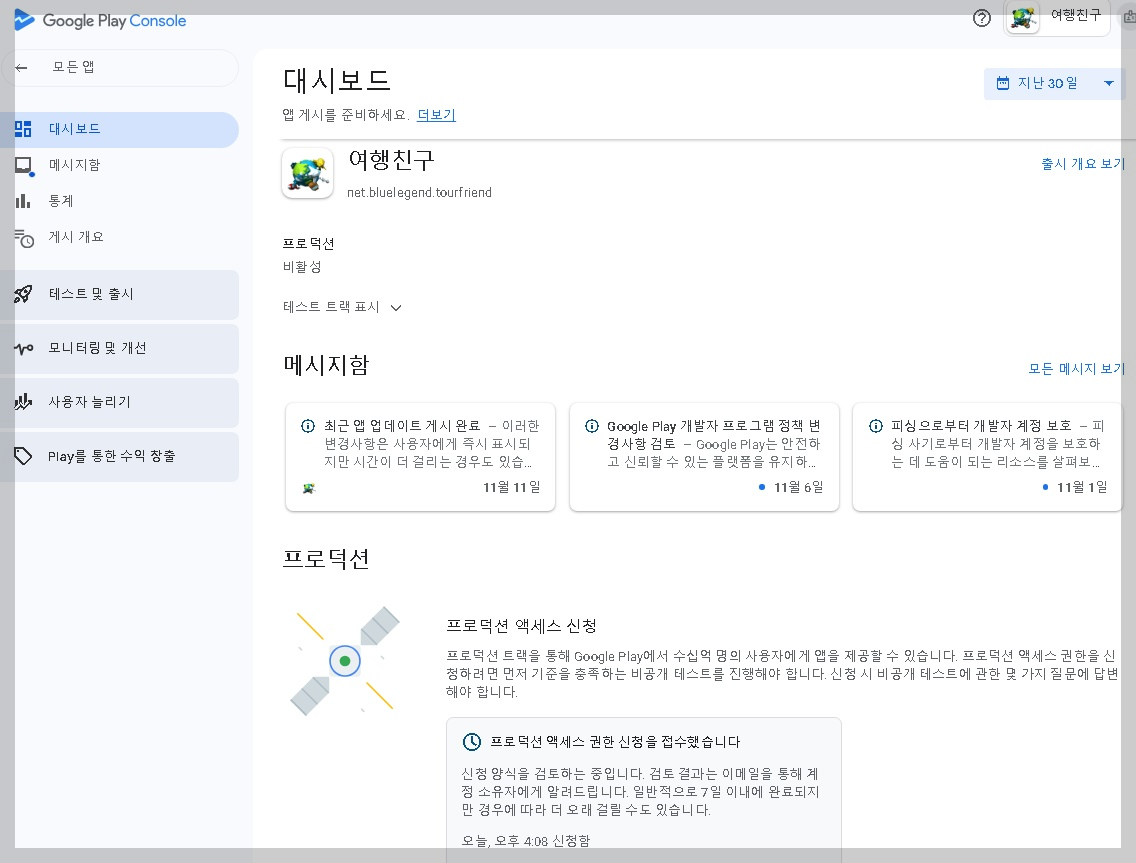Image resolution: width=1136 pixels, height=863 pixels.
Task: Click info icon on 개발자 프로그램 정책 message
Action: (x=592, y=426)
